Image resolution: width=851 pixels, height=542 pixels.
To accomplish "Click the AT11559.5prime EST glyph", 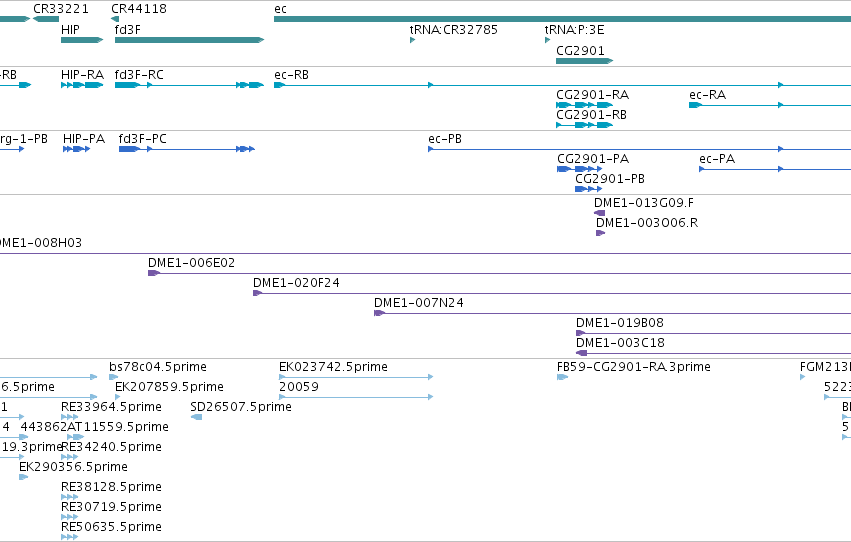I will click(75, 437).
